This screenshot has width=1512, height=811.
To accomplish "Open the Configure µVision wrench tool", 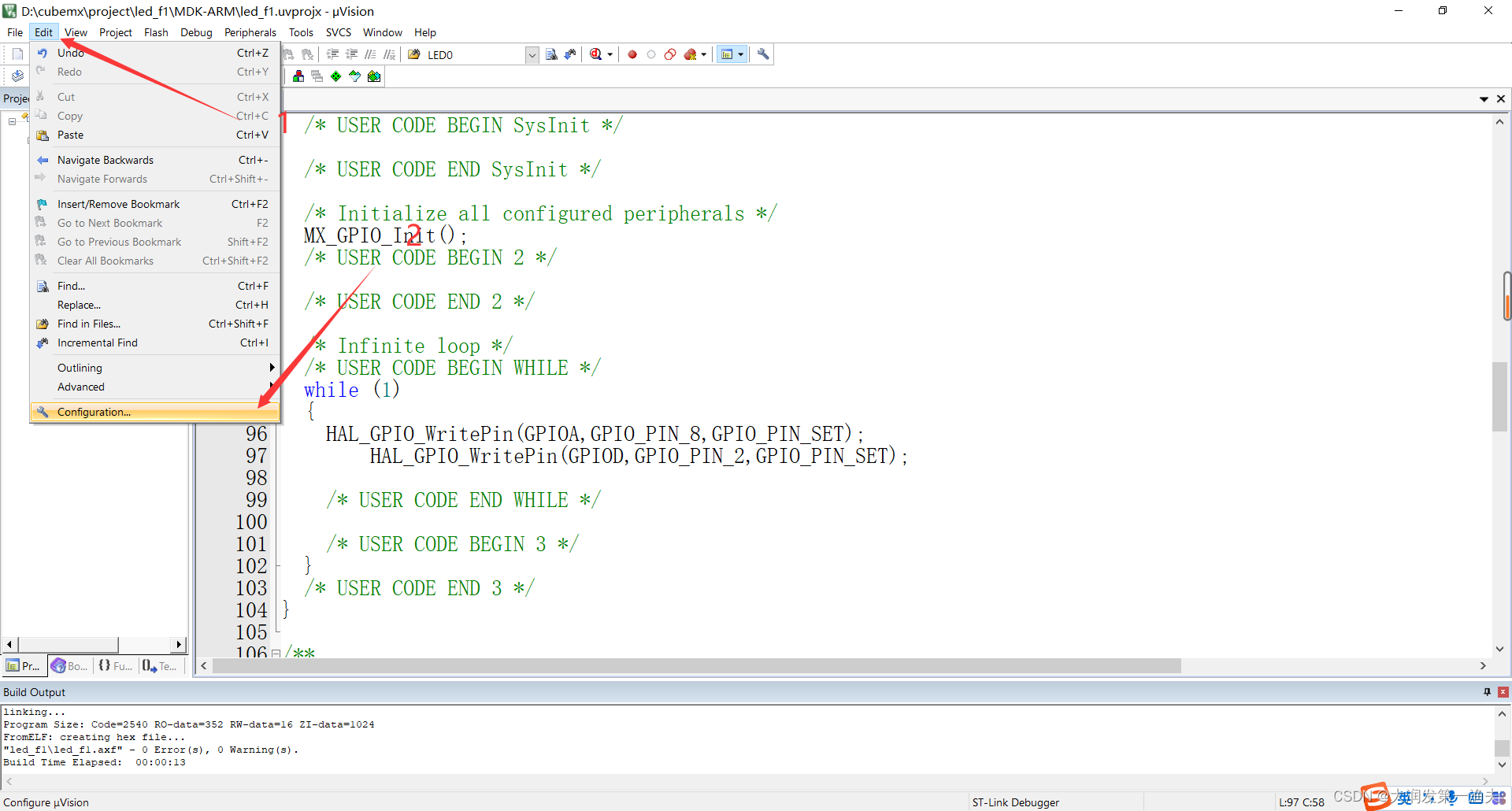I will [x=762, y=54].
